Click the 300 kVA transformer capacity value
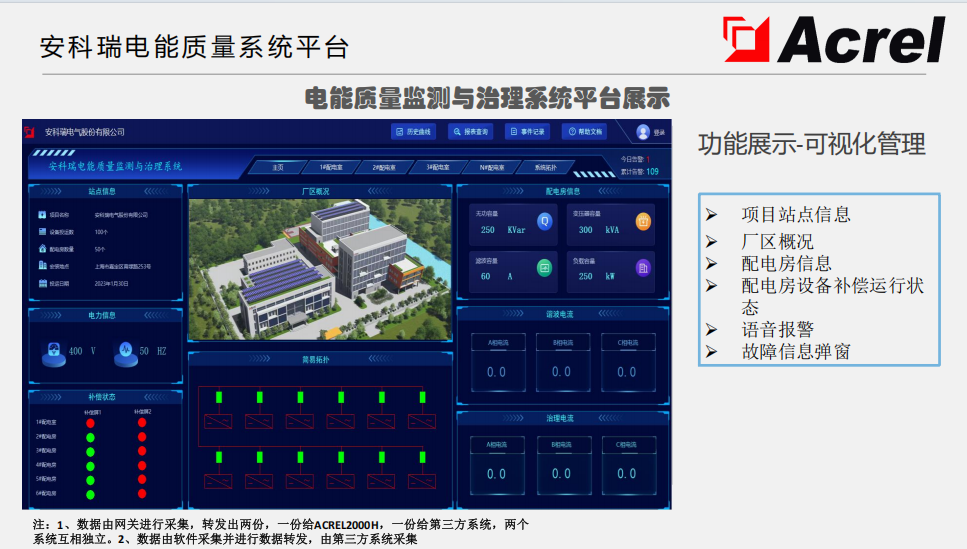 [x=599, y=230]
